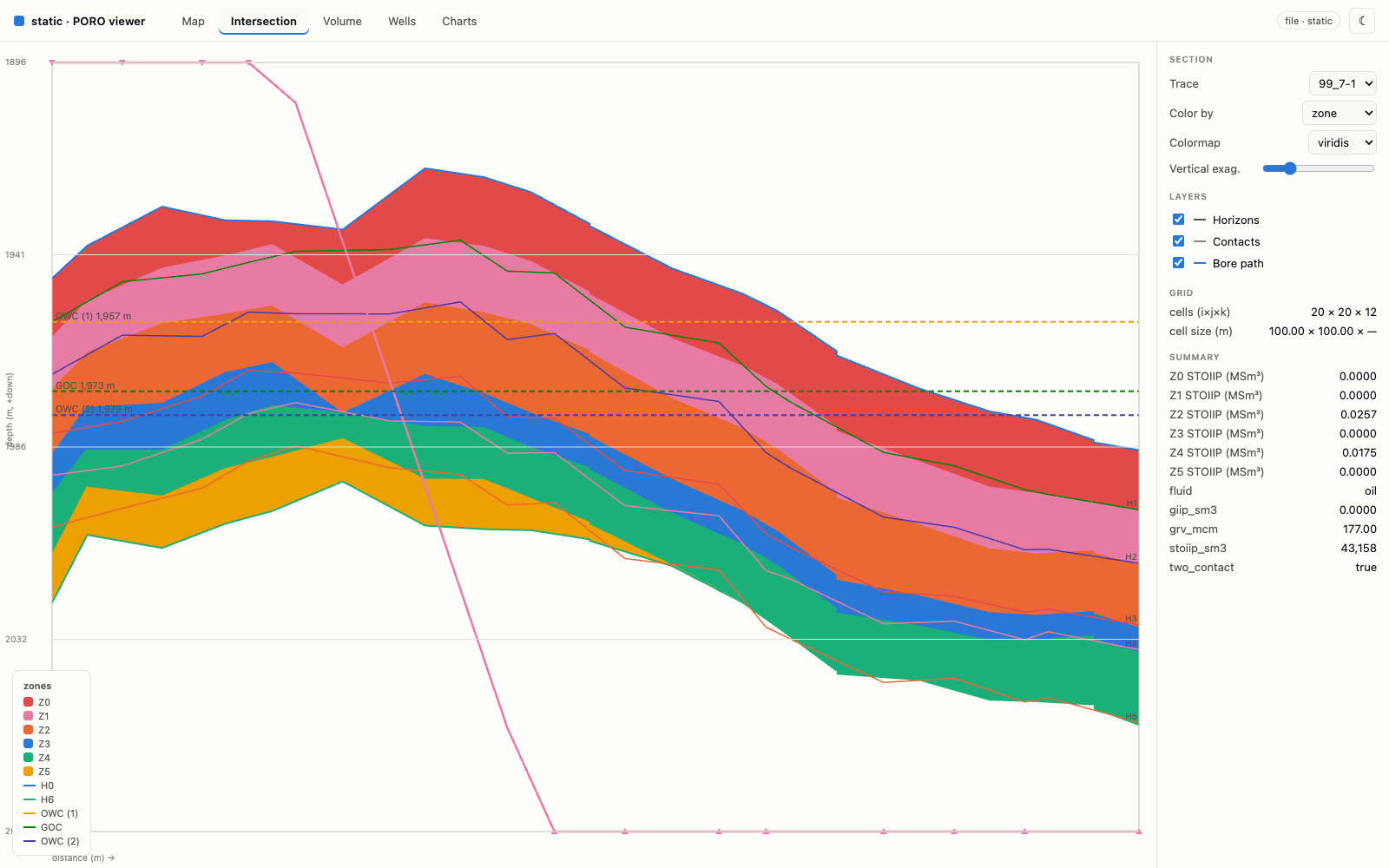Click the OWC (1) legend line marker
The height and width of the screenshot is (868, 1389).
pyautogui.click(x=30, y=813)
